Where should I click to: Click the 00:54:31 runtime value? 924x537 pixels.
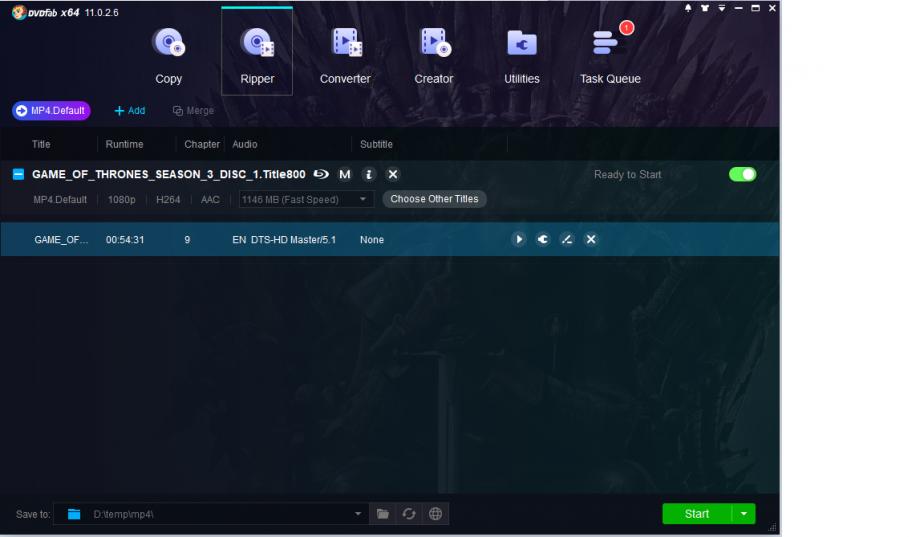pos(125,239)
